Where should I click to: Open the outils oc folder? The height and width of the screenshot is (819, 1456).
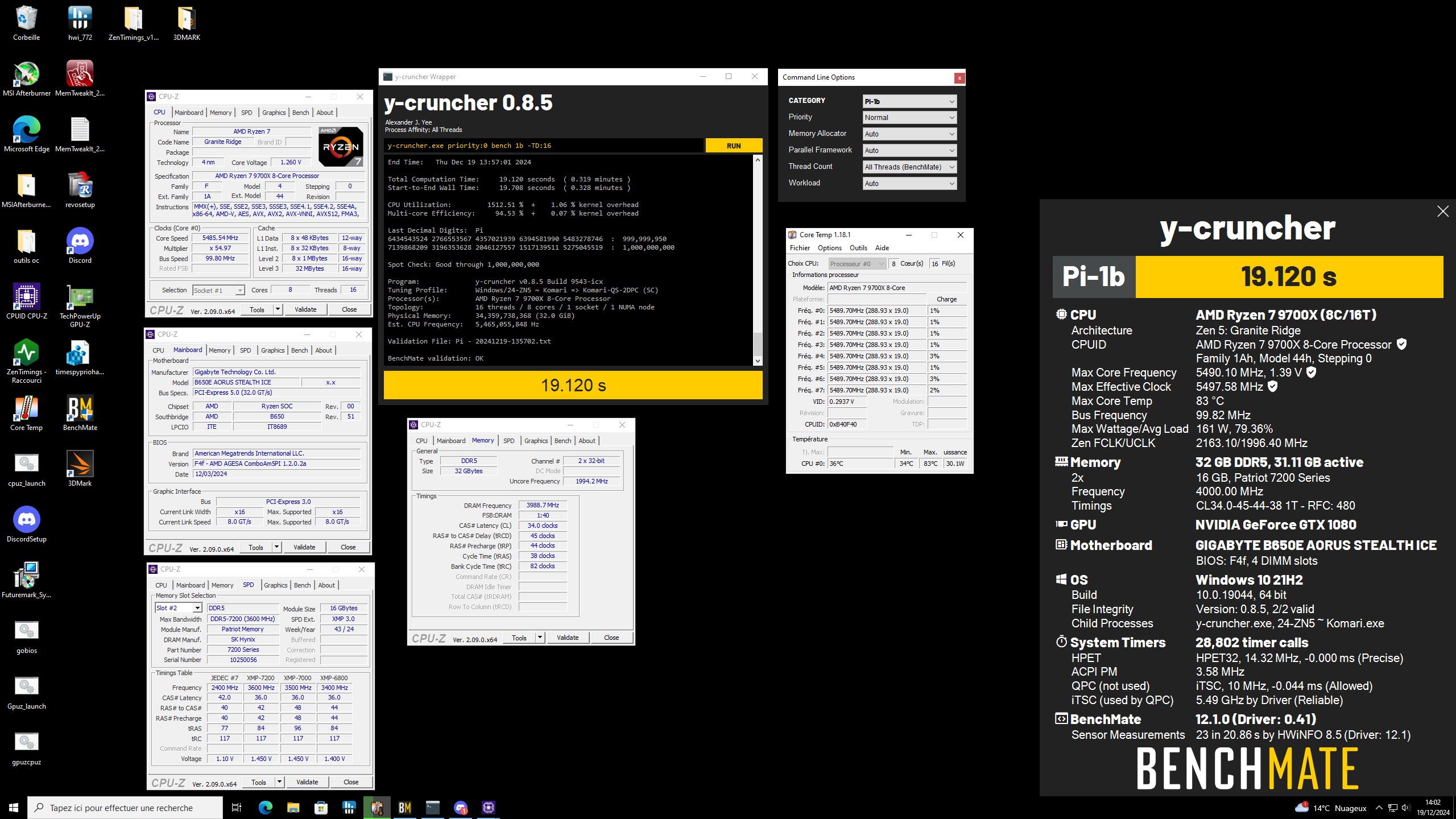tap(26, 246)
